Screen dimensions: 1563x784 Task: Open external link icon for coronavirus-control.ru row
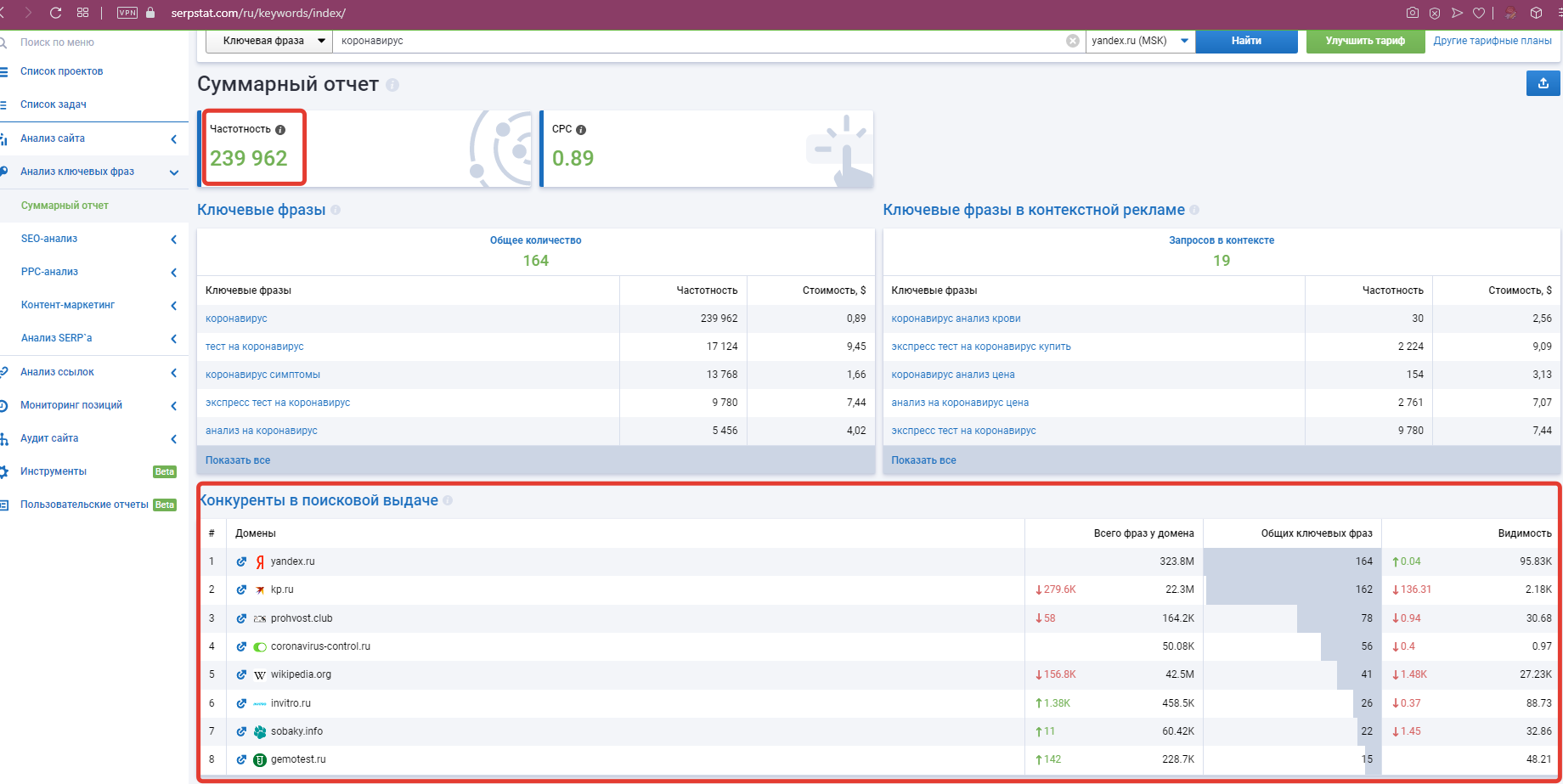[x=241, y=646]
